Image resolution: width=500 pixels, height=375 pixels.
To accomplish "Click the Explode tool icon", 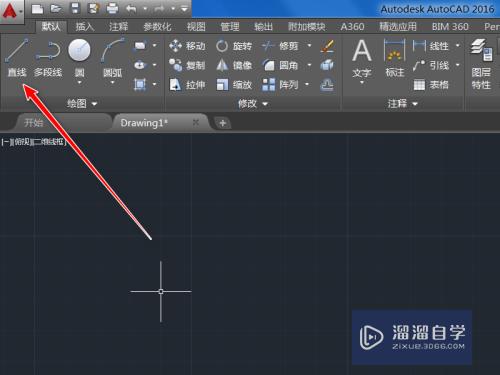I will pyautogui.click(x=327, y=65).
